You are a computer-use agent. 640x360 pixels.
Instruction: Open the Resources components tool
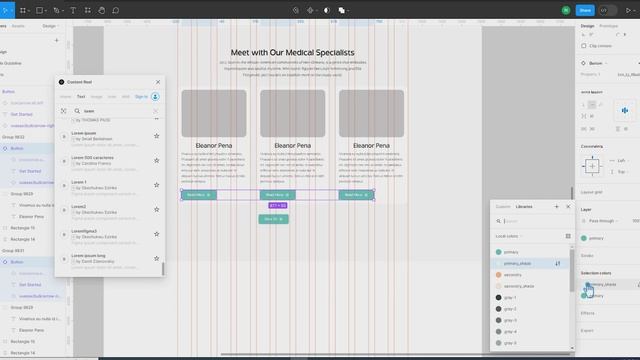(x=87, y=10)
